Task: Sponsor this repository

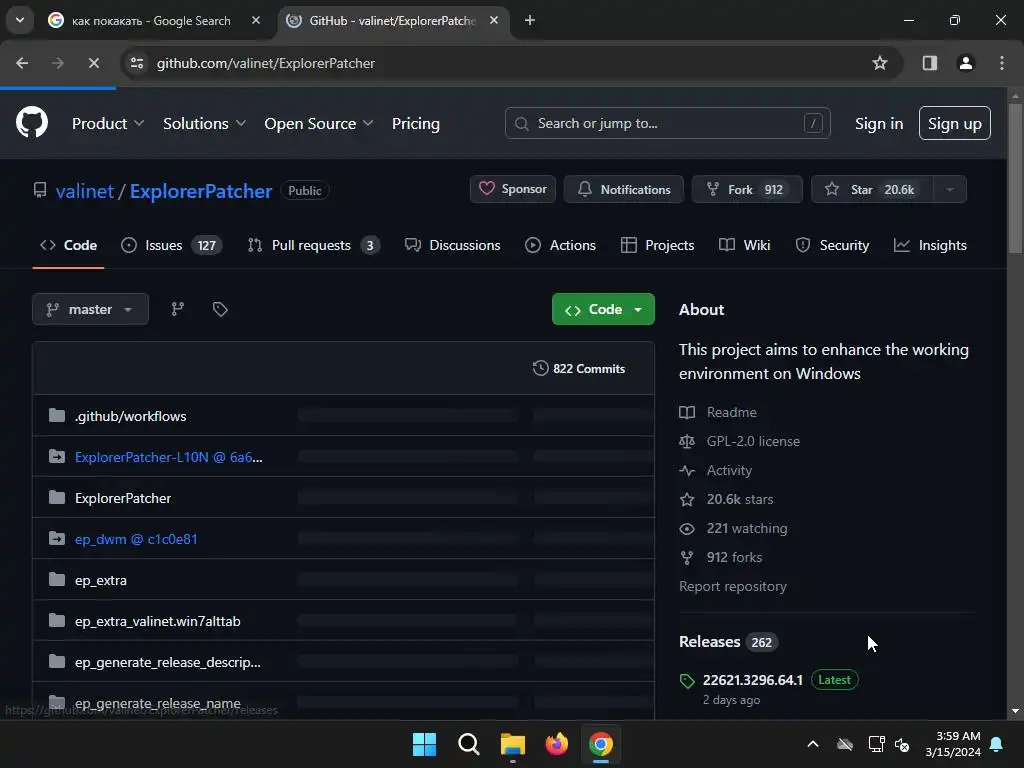Action: click(513, 189)
